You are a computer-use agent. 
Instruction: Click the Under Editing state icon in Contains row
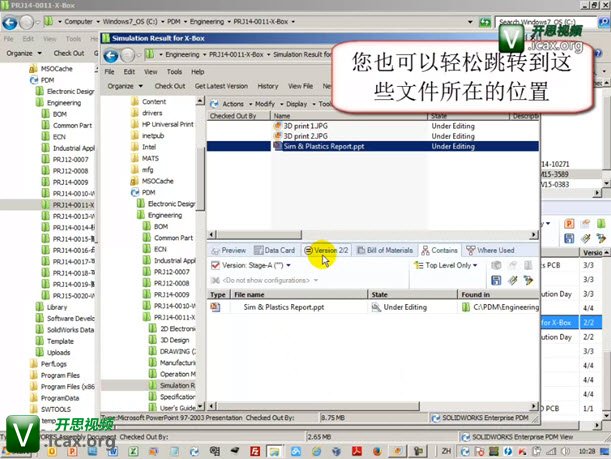(376, 307)
